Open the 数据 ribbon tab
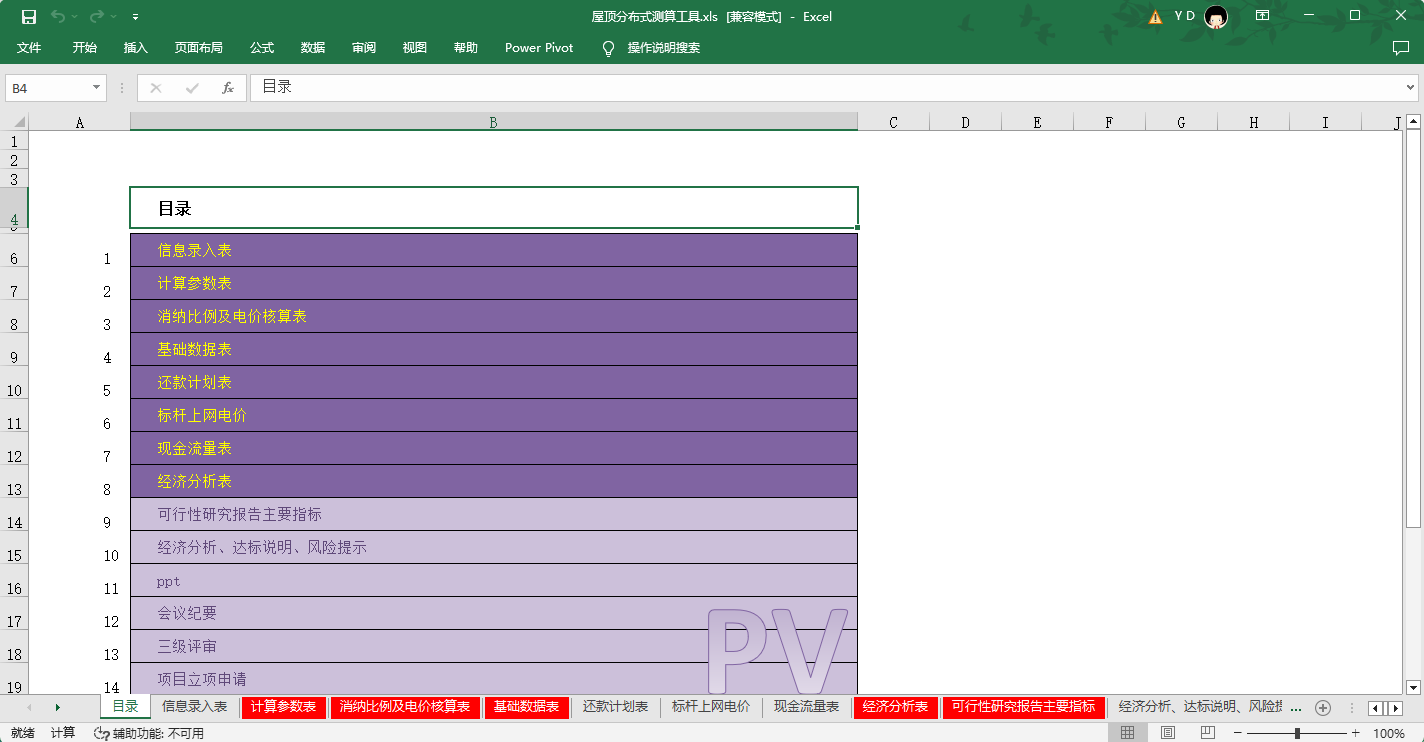This screenshot has width=1424, height=742. [x=313, y=47]
